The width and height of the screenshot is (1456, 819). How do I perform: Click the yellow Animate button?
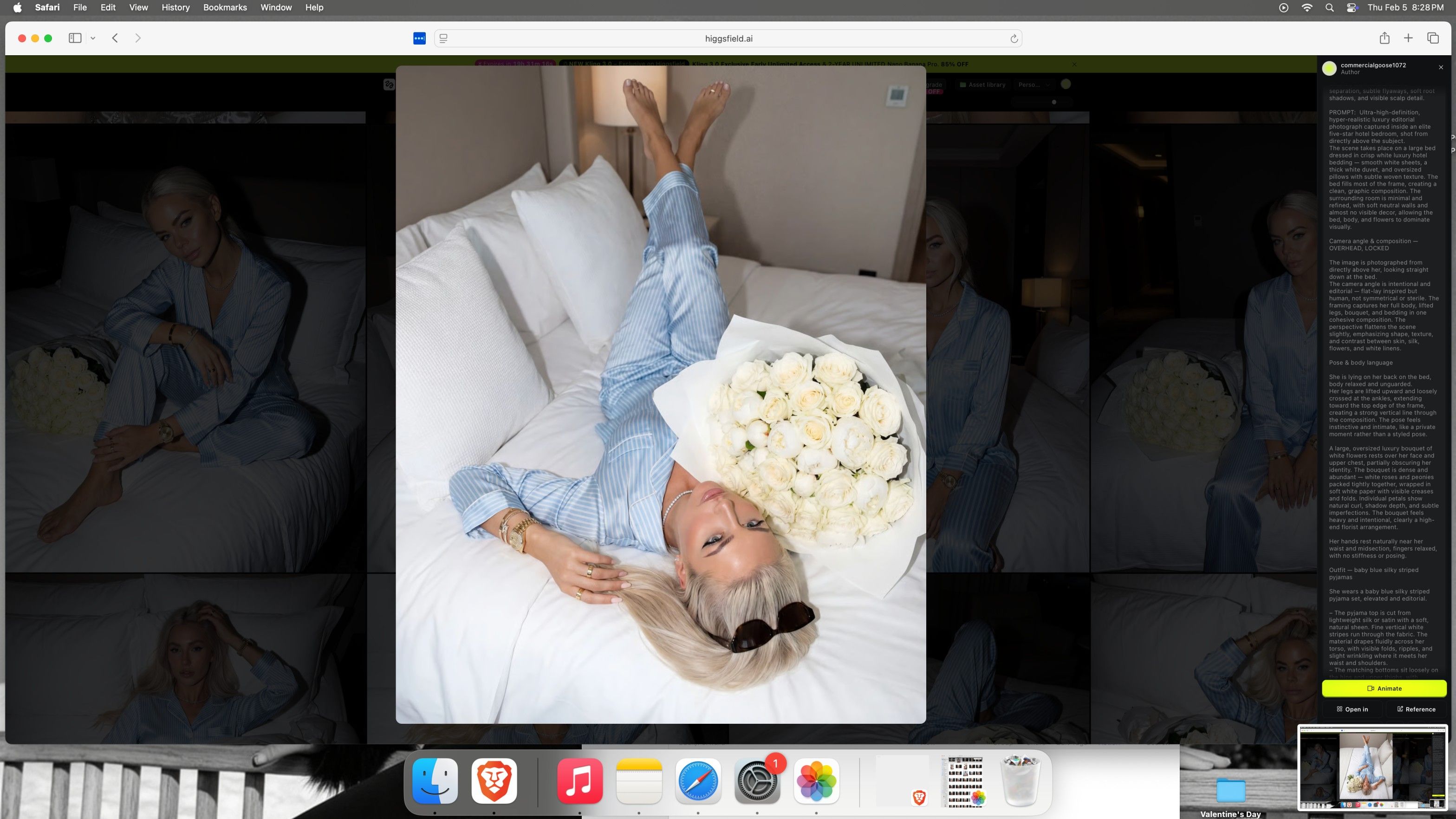coord(1384,688)
